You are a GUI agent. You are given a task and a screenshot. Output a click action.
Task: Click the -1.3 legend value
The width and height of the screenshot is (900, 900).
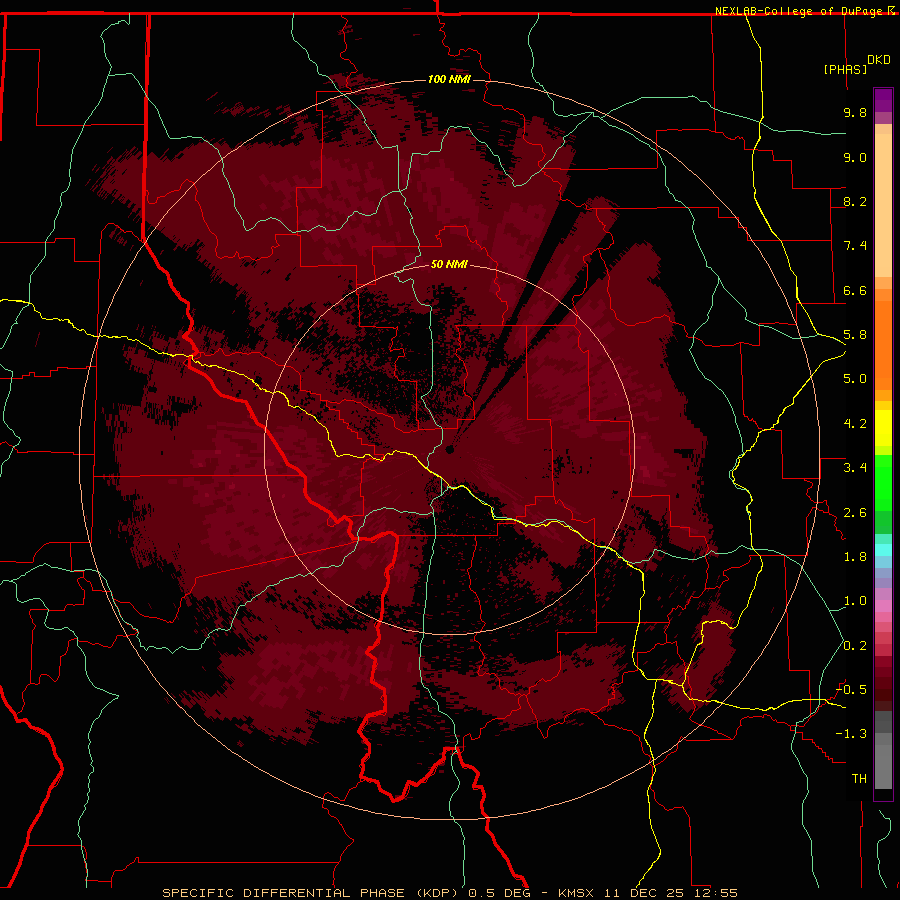pyautogui.click(x=851, y=734)
